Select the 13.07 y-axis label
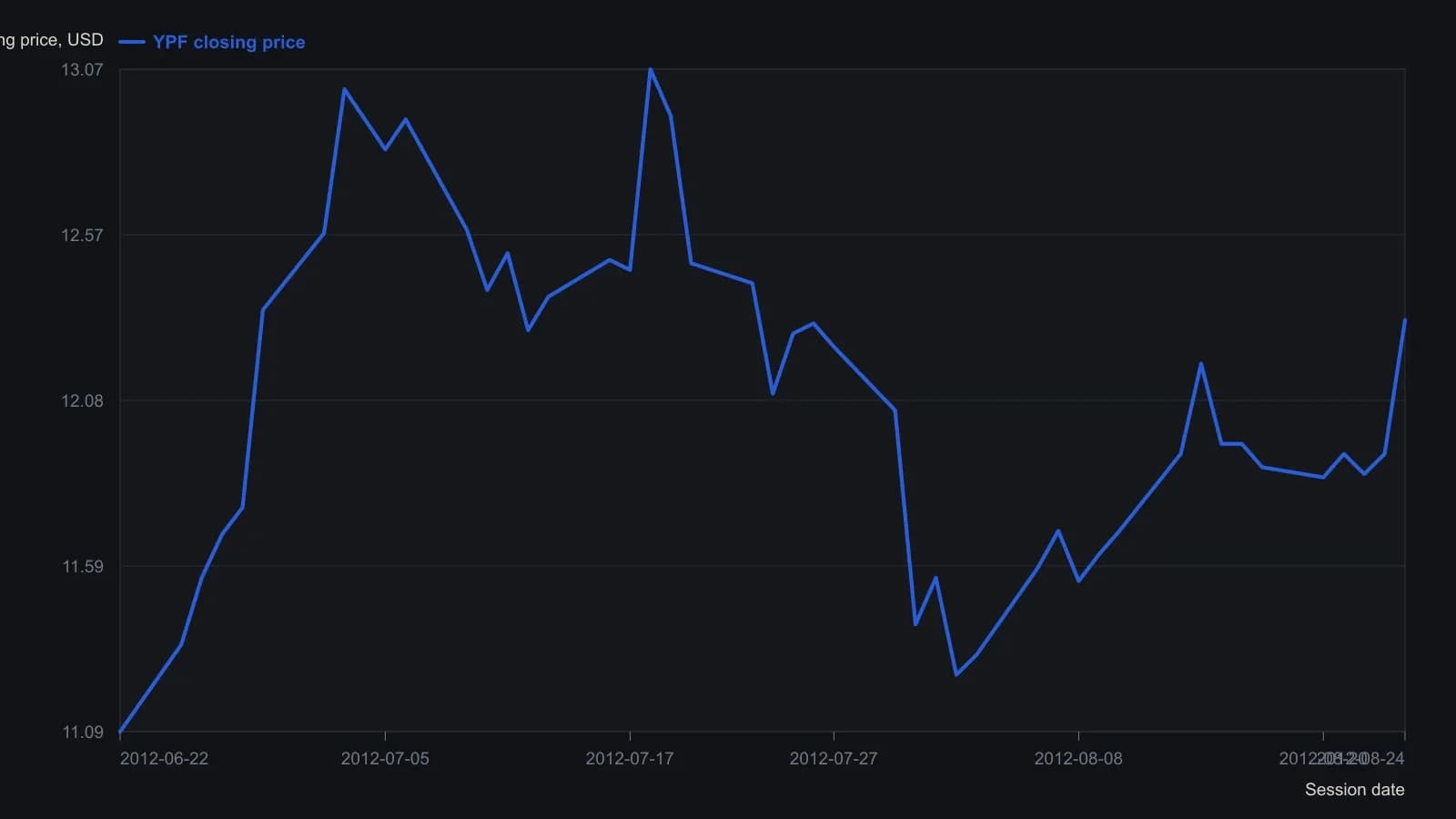 [82, 70]
